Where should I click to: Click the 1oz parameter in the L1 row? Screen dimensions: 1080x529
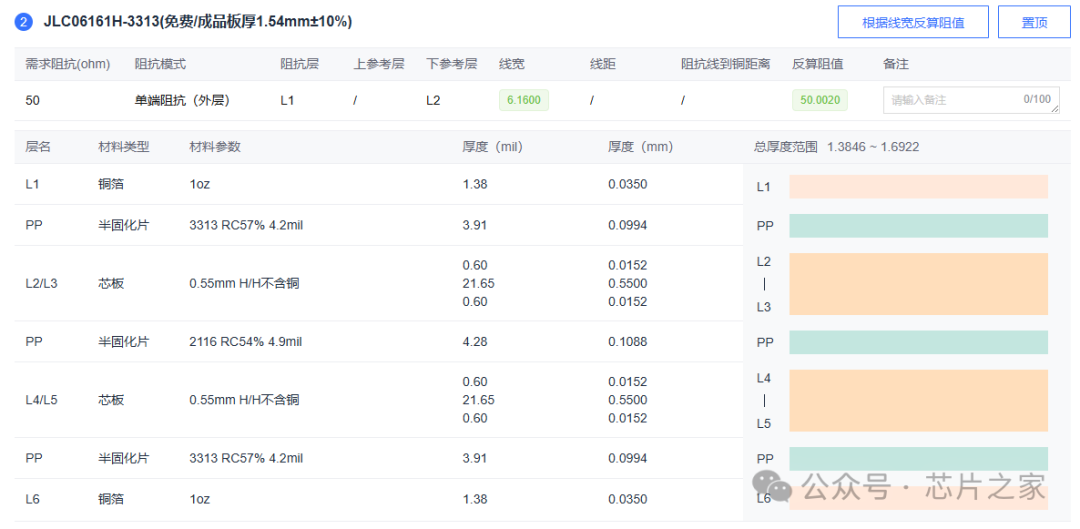(x=200, y=184)
